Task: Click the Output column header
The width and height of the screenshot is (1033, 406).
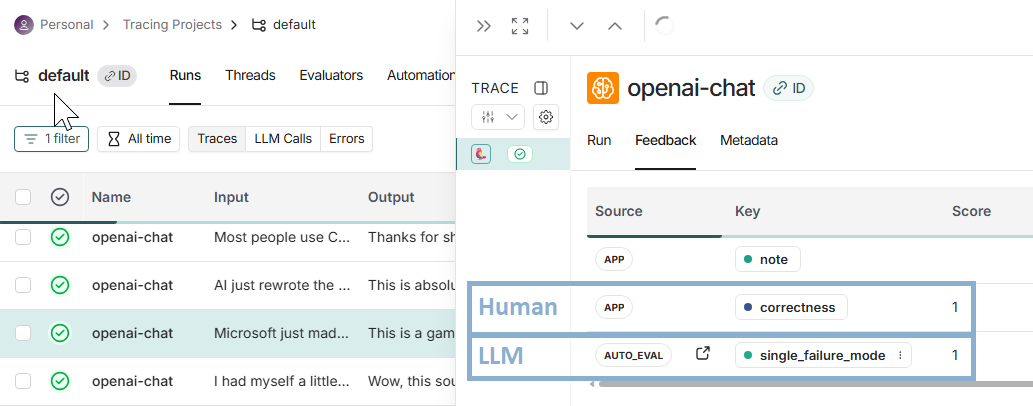Action: pos(391,197)
